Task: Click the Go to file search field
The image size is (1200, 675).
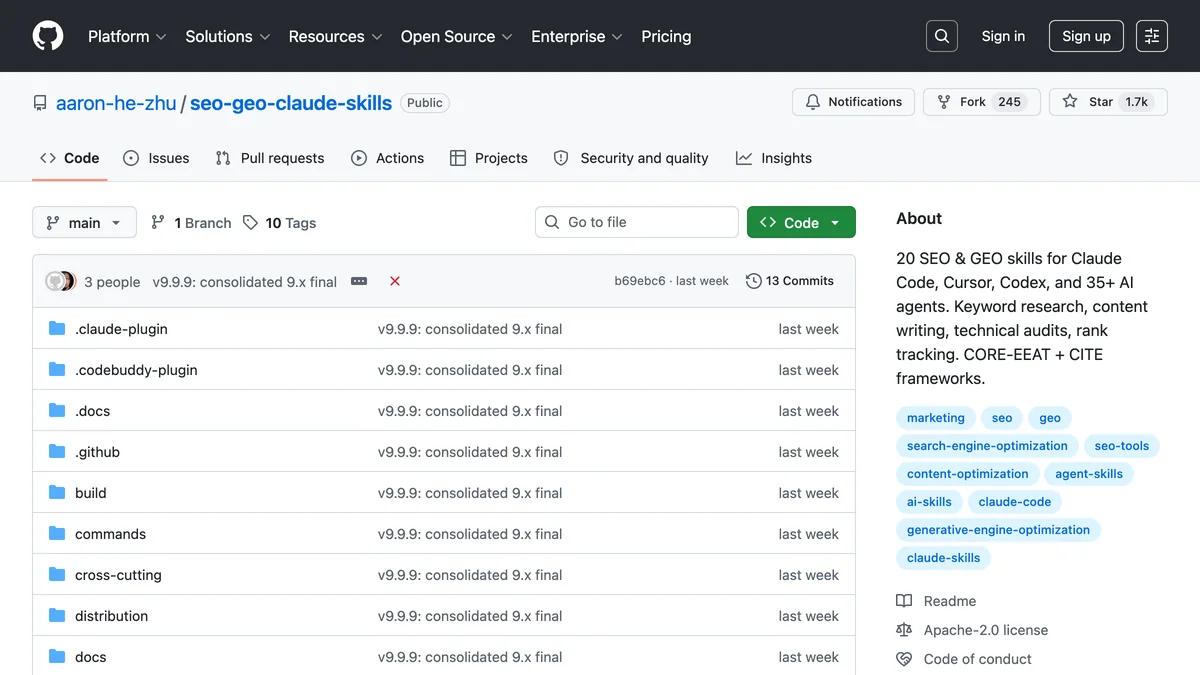Action: 637,222
